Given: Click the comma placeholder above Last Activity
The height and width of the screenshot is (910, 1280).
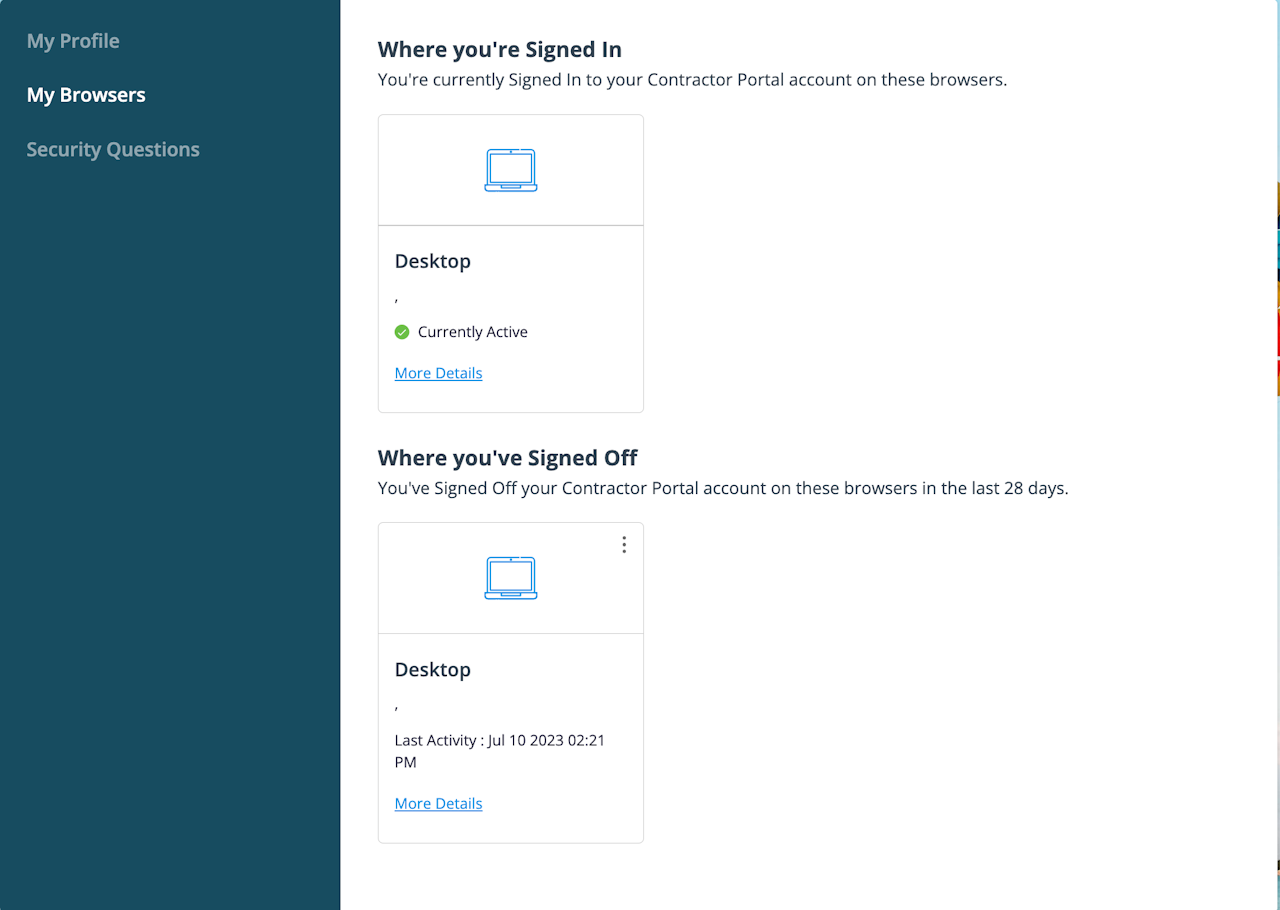Looking at the screenshot, I should (397, 707).
